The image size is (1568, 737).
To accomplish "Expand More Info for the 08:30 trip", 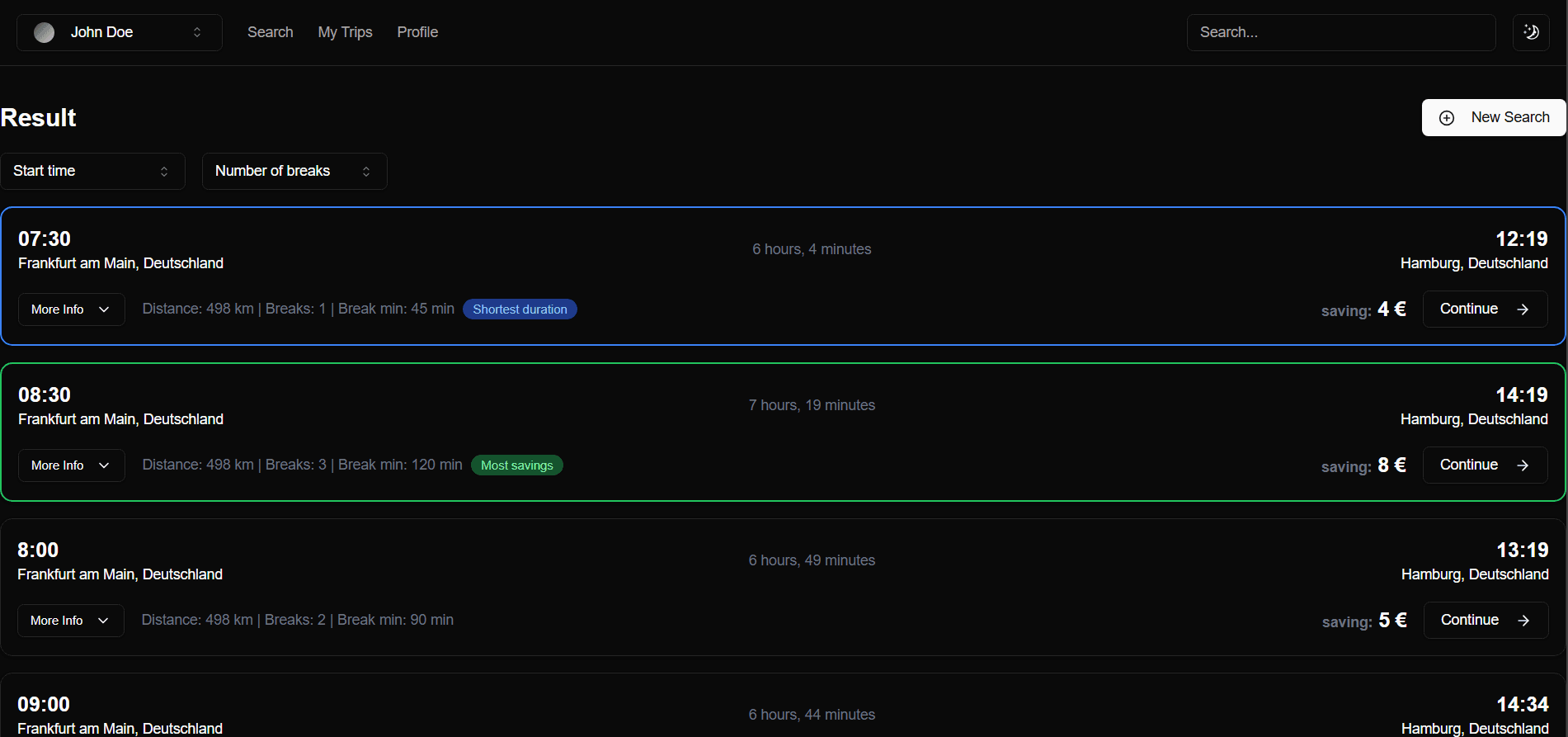I will [71, 465].
